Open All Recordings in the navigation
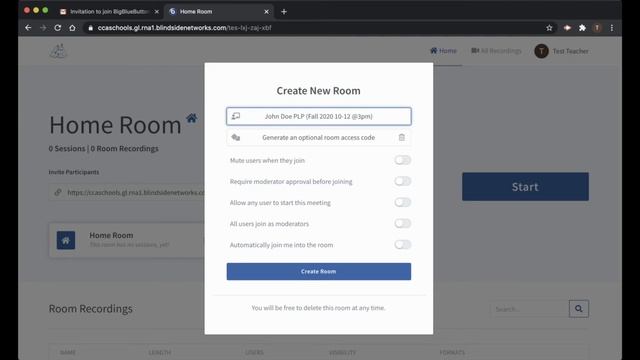 [496, 51]
